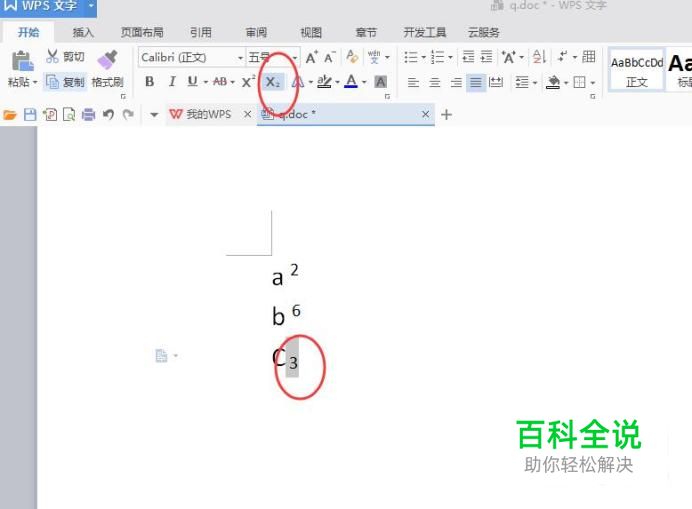The width and height of the screenshot is (692, 509).
Task: Click the clear formatting eraser icon
Action: pos(352,57)
